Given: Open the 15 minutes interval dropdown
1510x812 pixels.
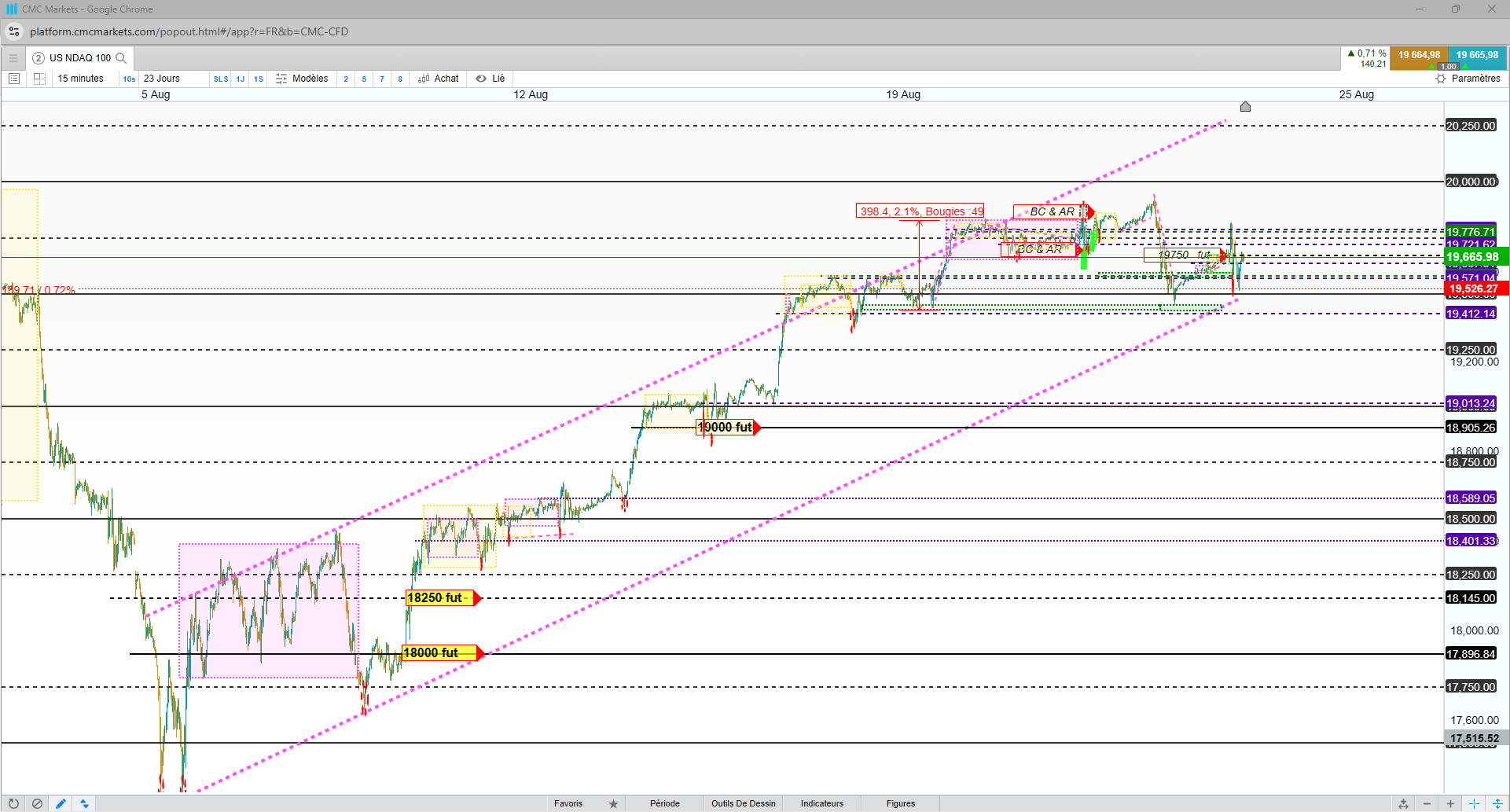Looking at the screenshot, I should point(81,79).
